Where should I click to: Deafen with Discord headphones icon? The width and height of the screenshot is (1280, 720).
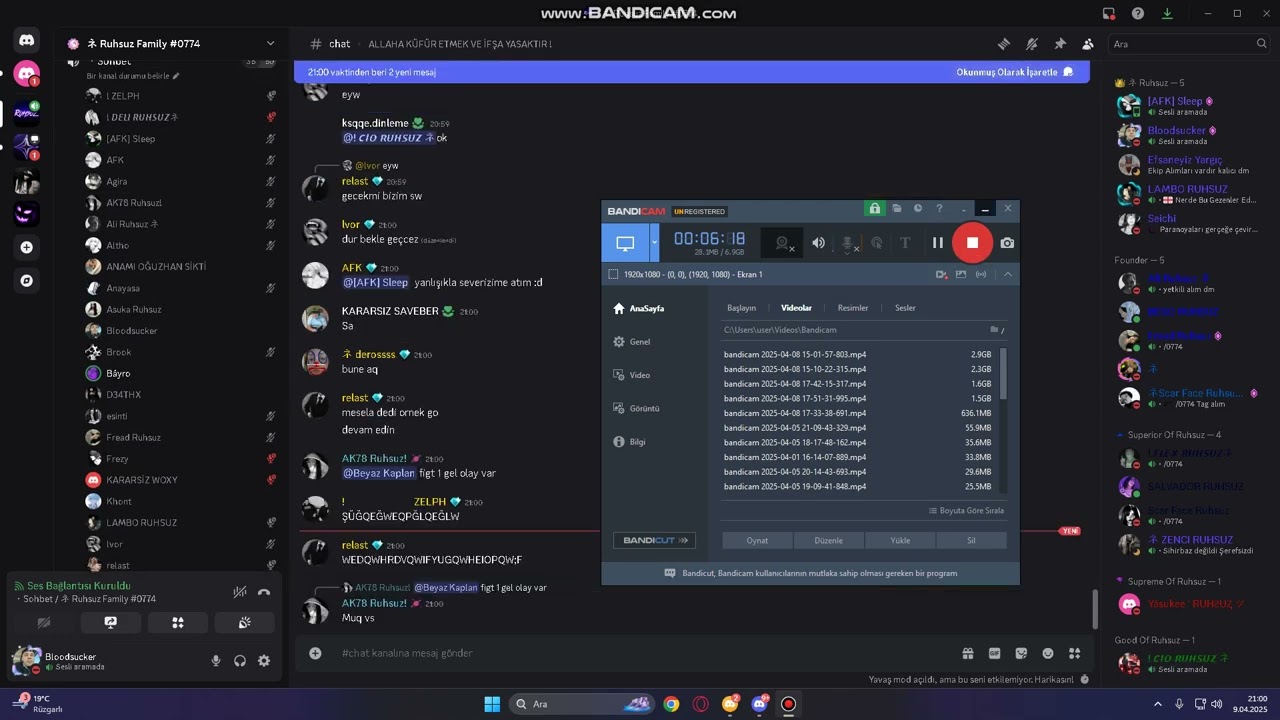tap(240, 661)
